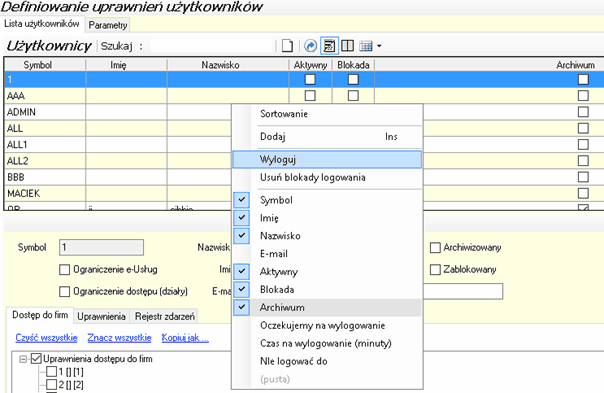Click the table grid view icon
604x393 pixels.
(366, 46)
